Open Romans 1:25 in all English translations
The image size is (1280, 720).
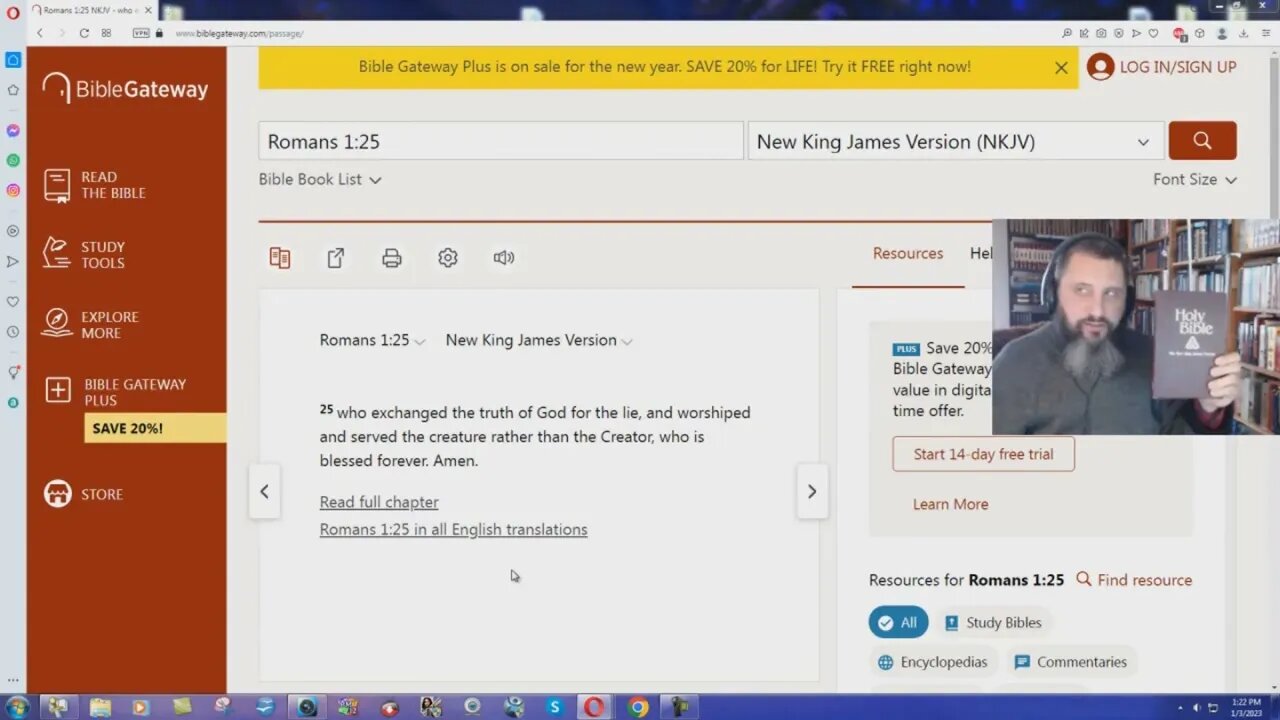click(x=453, y=529)
